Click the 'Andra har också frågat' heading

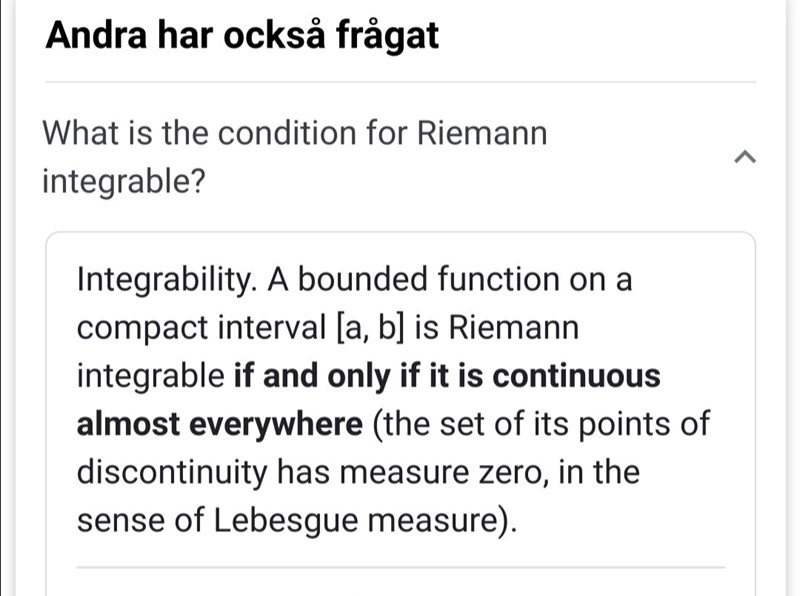tap(243, 36)
